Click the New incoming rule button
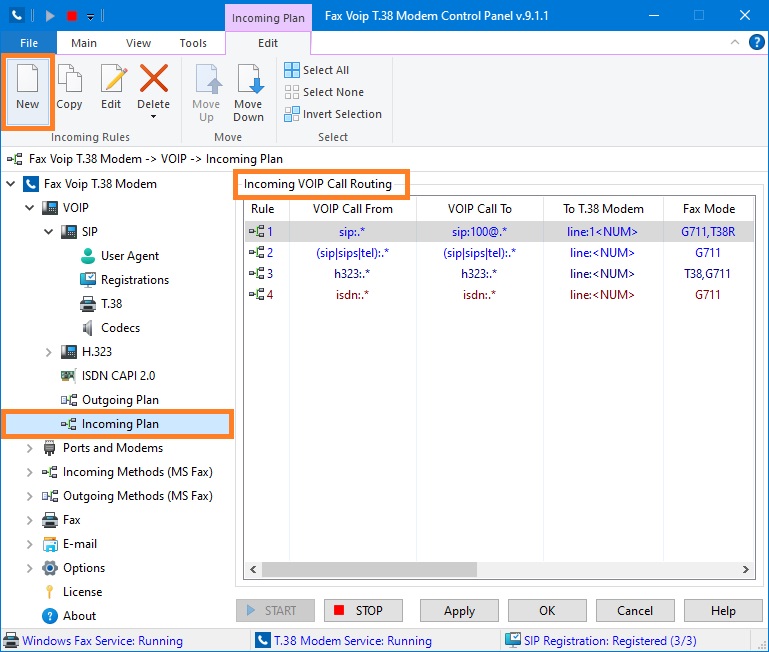Screen dimensions: 769x652 (27, 92)
